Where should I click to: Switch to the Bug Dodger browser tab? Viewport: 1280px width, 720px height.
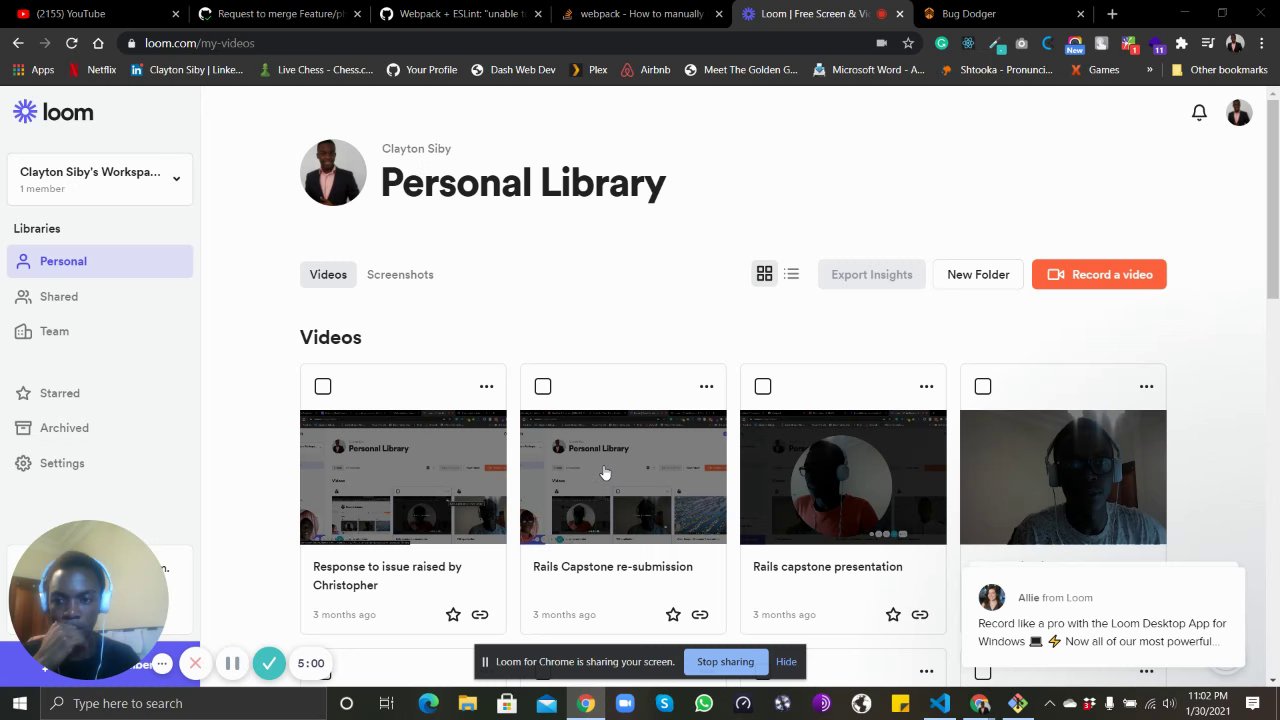point(1005,14)
